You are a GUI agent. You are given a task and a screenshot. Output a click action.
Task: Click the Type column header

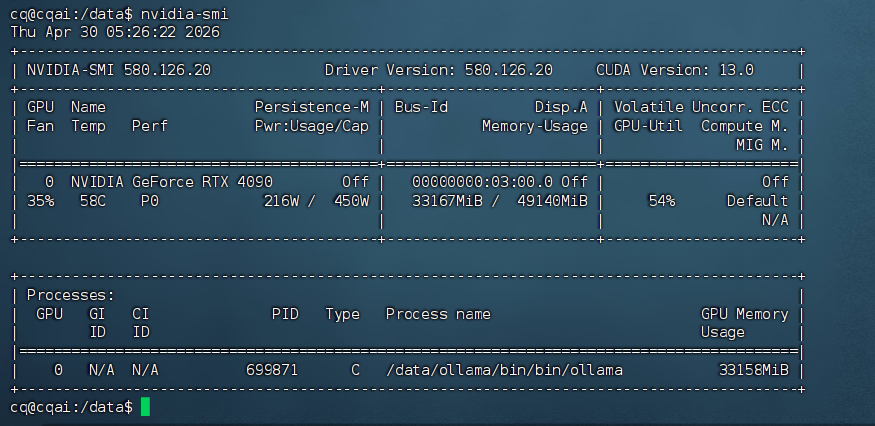click(343, 314)
